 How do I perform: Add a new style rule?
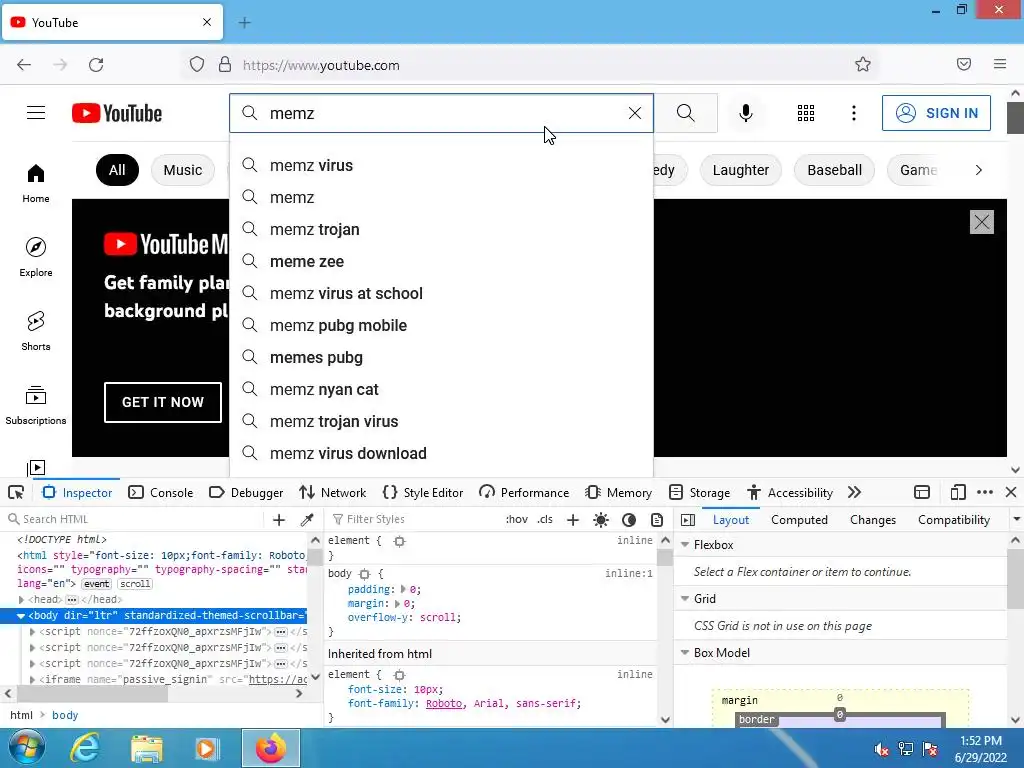click(x=573, y=520)
